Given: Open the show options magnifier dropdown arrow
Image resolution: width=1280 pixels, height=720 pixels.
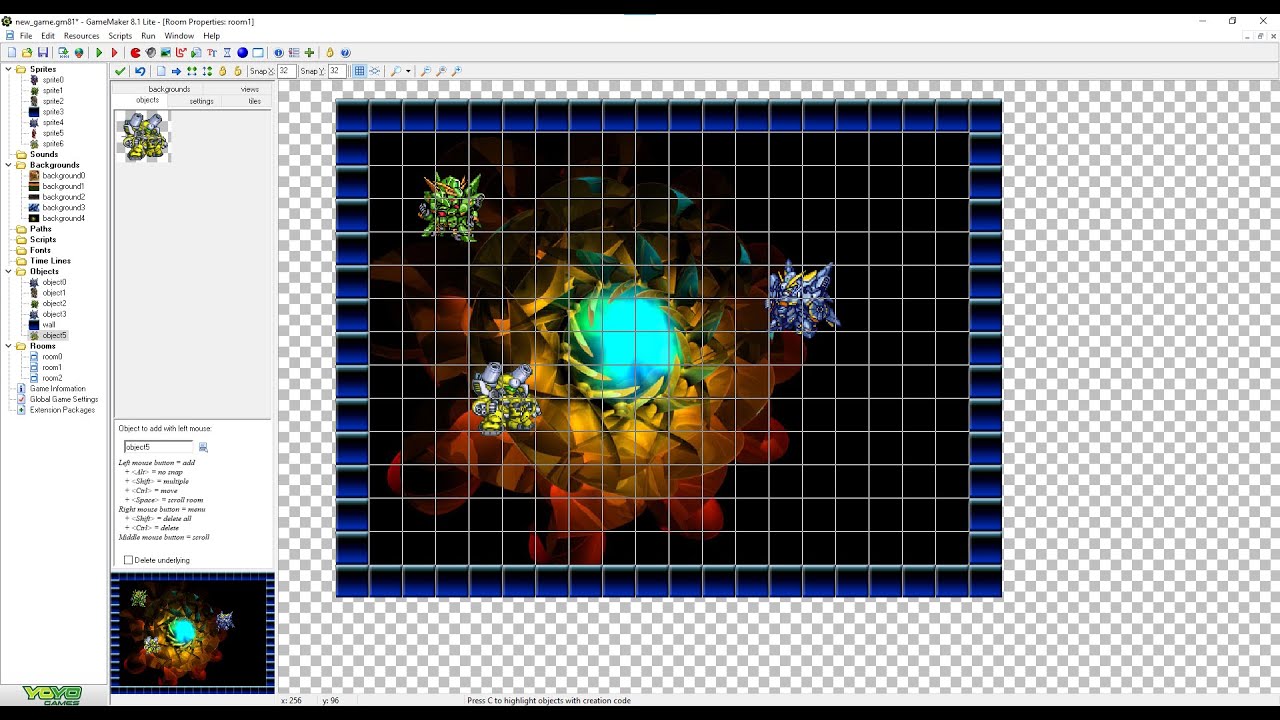Looking at the screenshot, I should click(408, 71).
